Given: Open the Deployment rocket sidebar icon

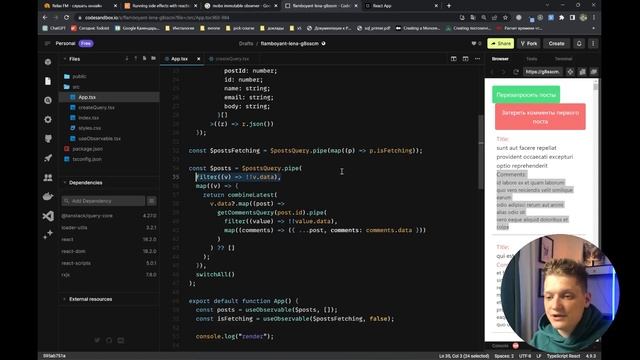Looking at the screenshot, I should (48, 158).
